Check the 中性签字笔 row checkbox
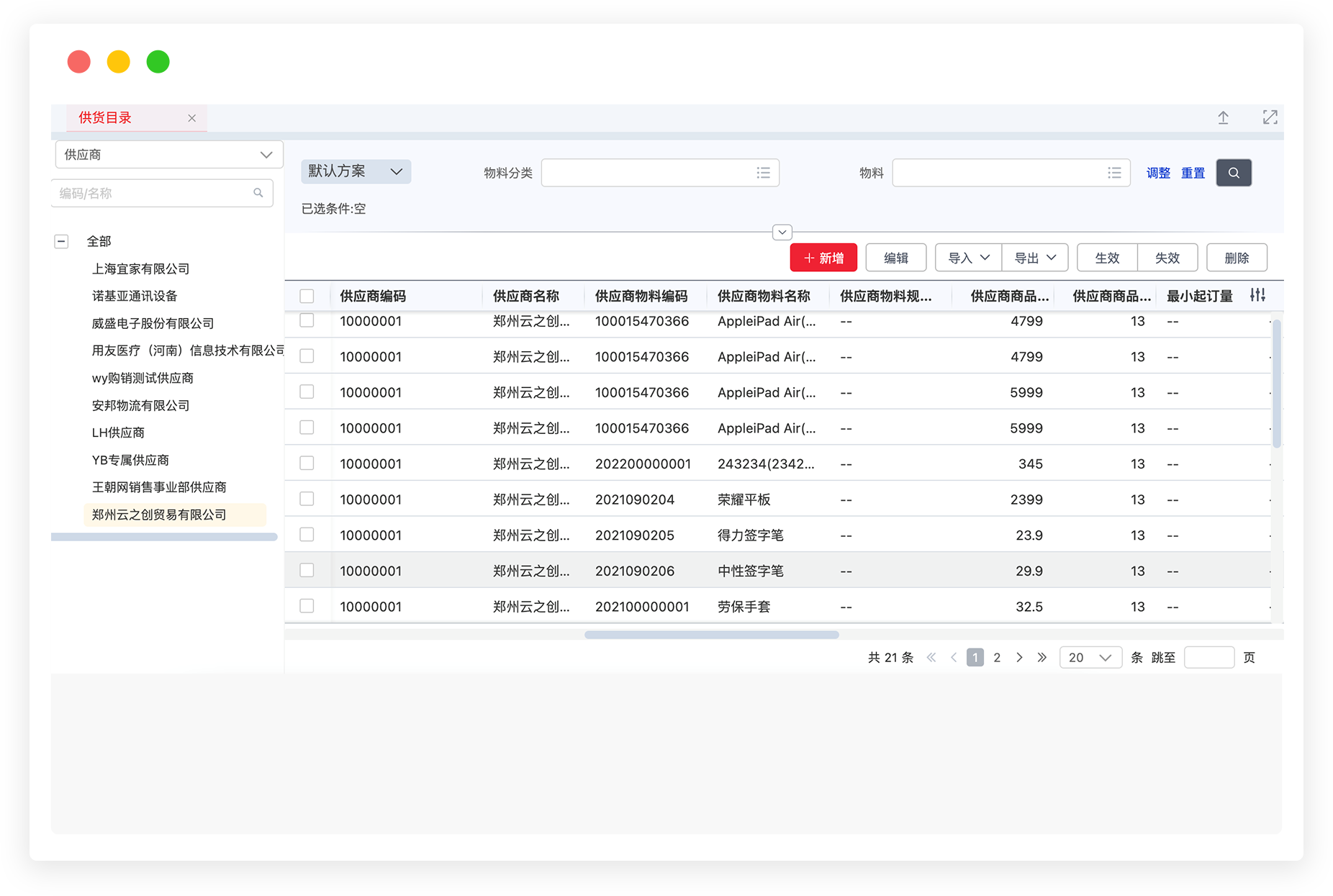This screenshot has width=1333, height=896. pos(307,570)
